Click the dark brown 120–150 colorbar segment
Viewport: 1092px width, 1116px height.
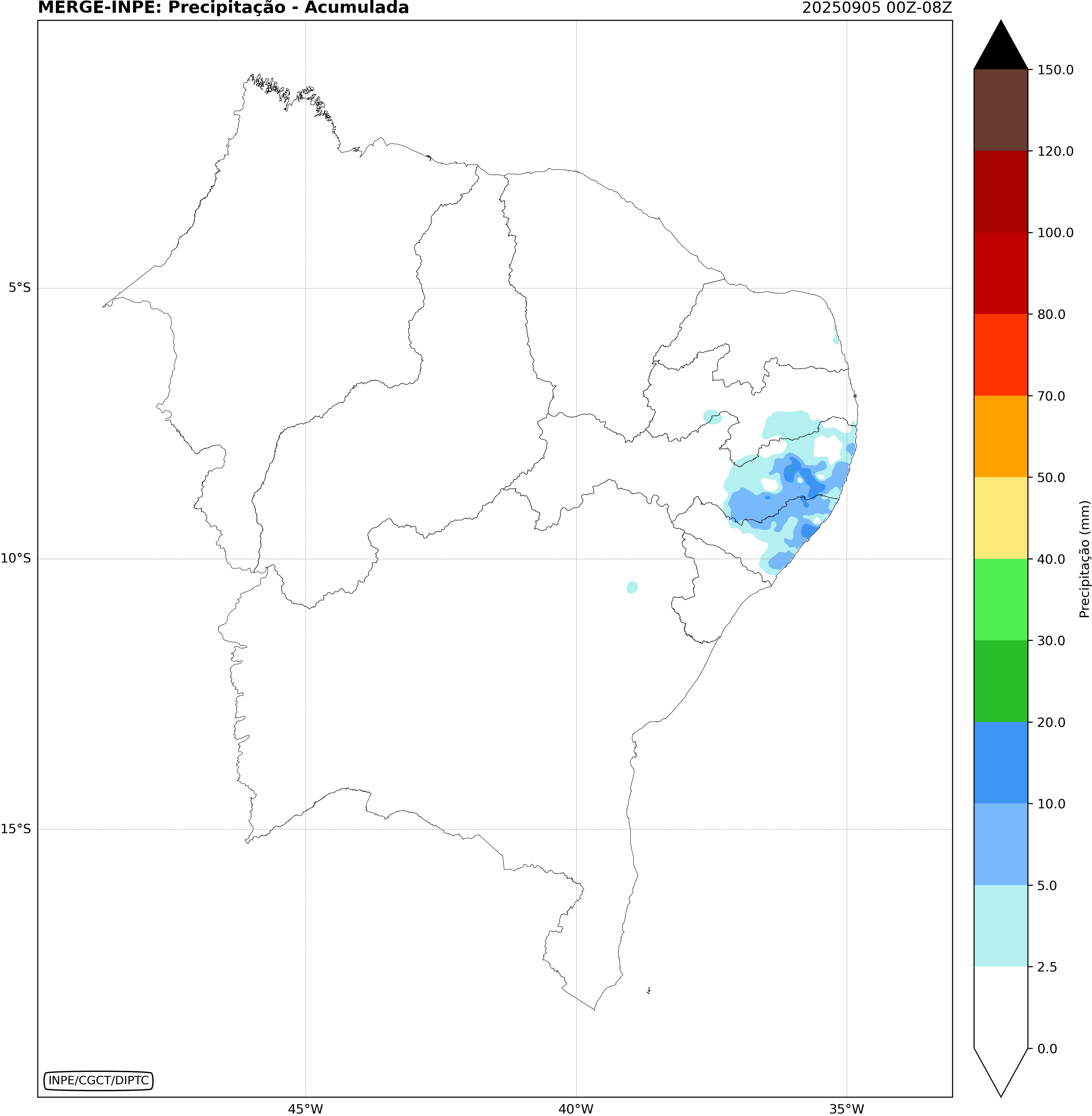point(1000,110)
